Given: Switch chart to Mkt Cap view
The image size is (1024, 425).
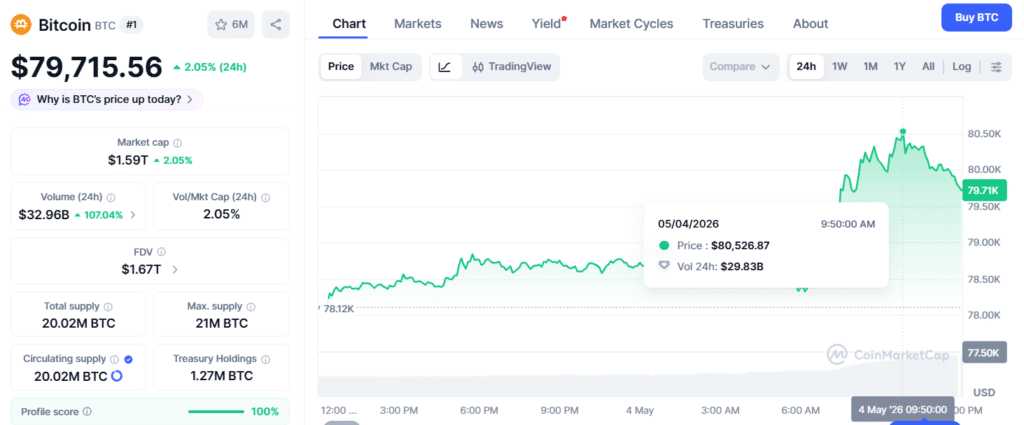Looking at the screenshot, I should coord(391,67).
